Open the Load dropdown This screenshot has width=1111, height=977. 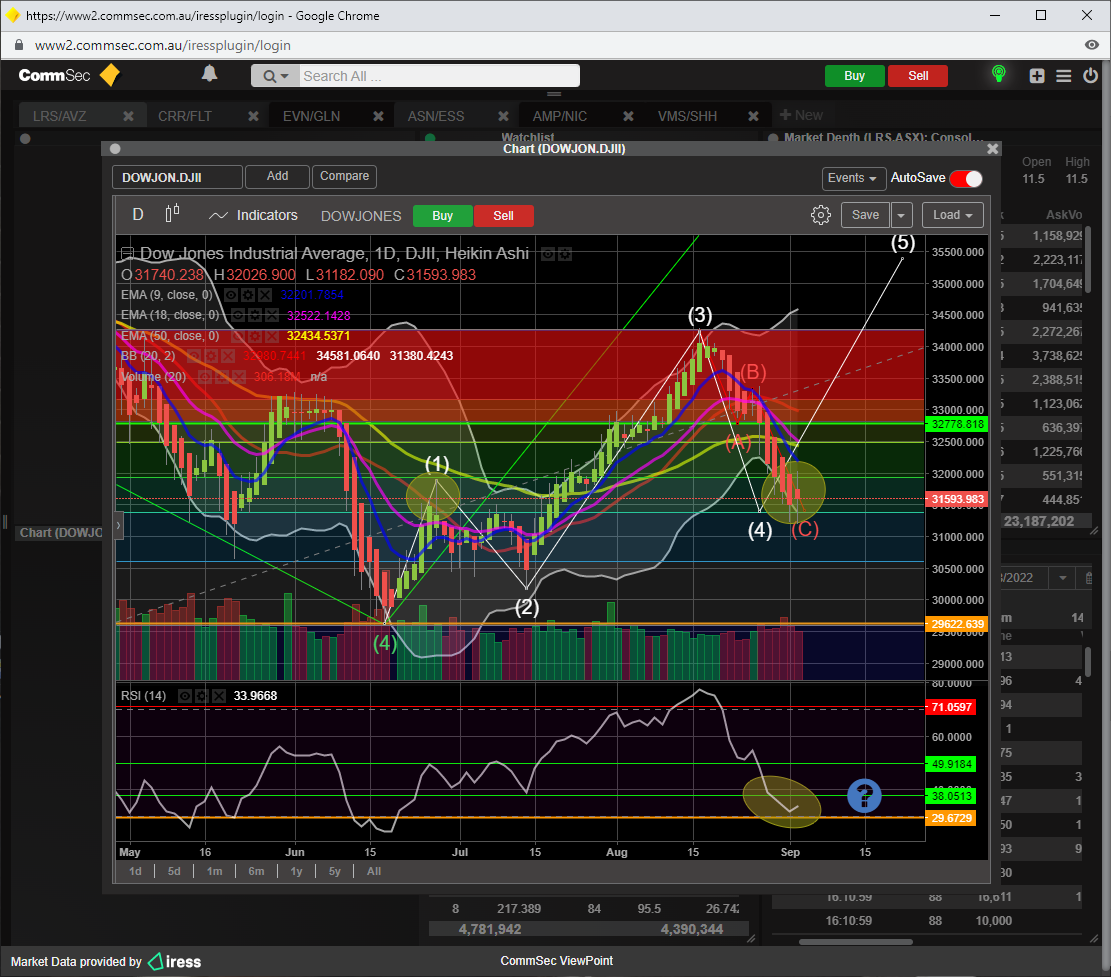953,215
